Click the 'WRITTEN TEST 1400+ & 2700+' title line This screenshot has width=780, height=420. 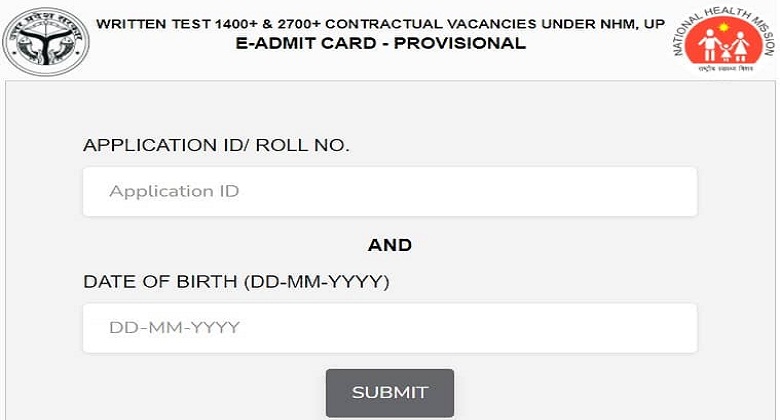[209, 24]
